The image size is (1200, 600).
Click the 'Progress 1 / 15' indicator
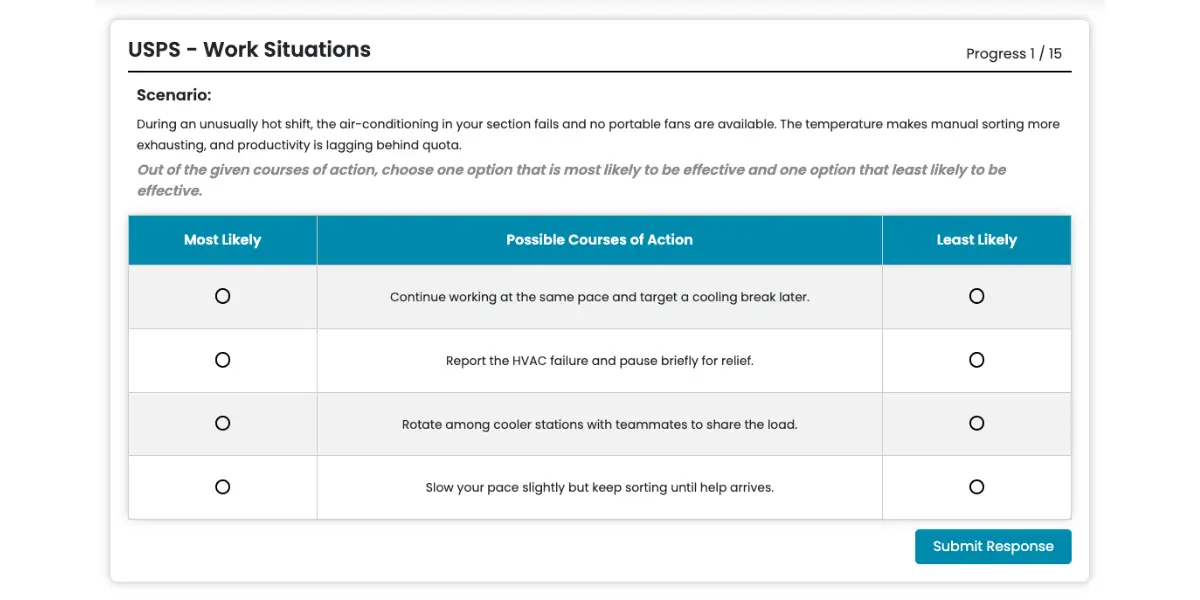click(x=1013, y=54)
